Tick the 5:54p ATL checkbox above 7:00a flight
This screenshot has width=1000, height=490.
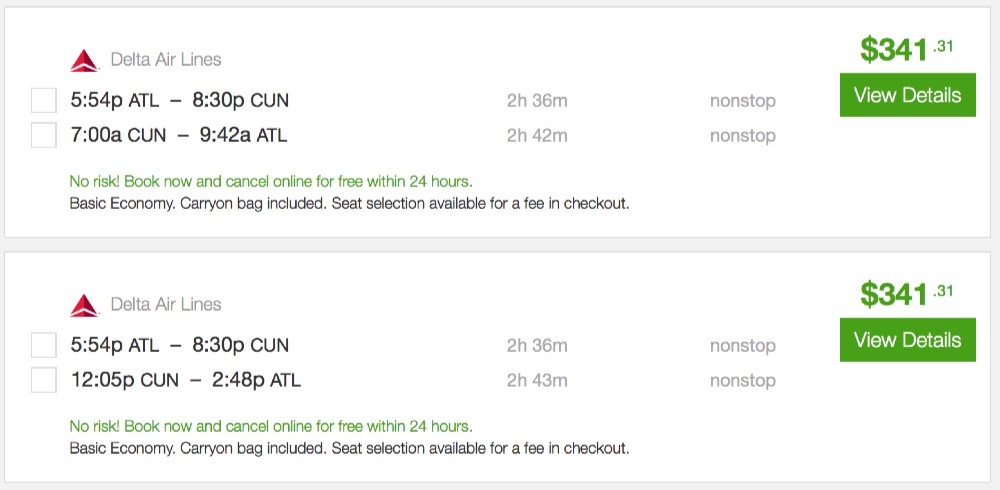44,100
